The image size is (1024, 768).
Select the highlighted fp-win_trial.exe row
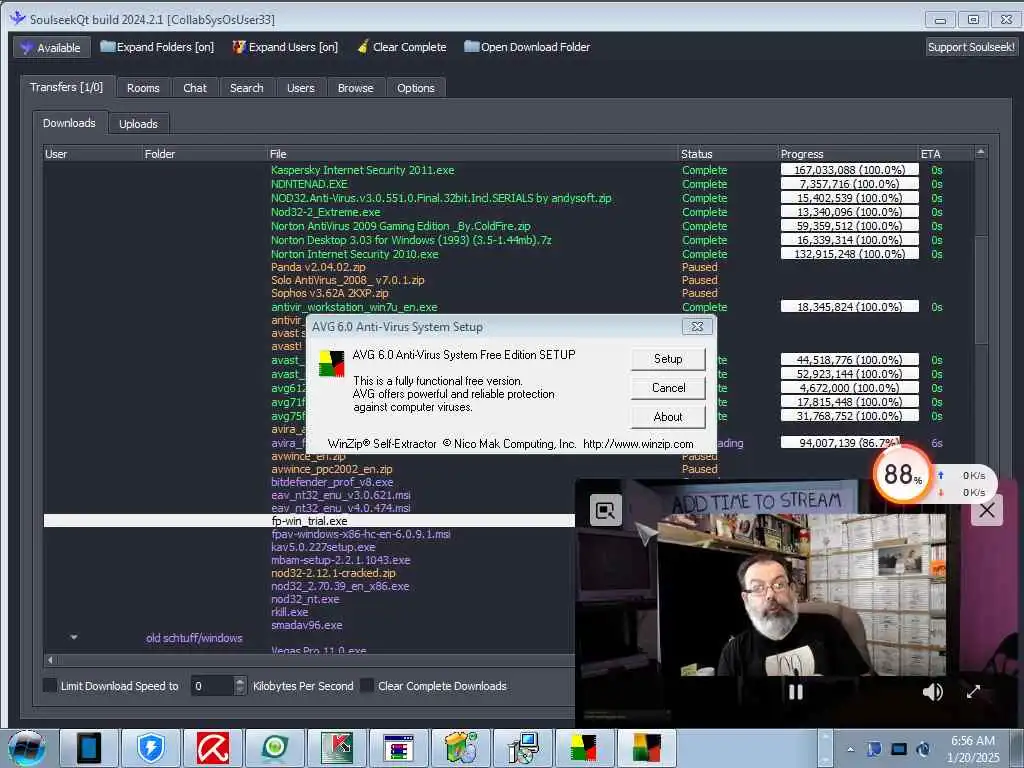pos(310,520)
